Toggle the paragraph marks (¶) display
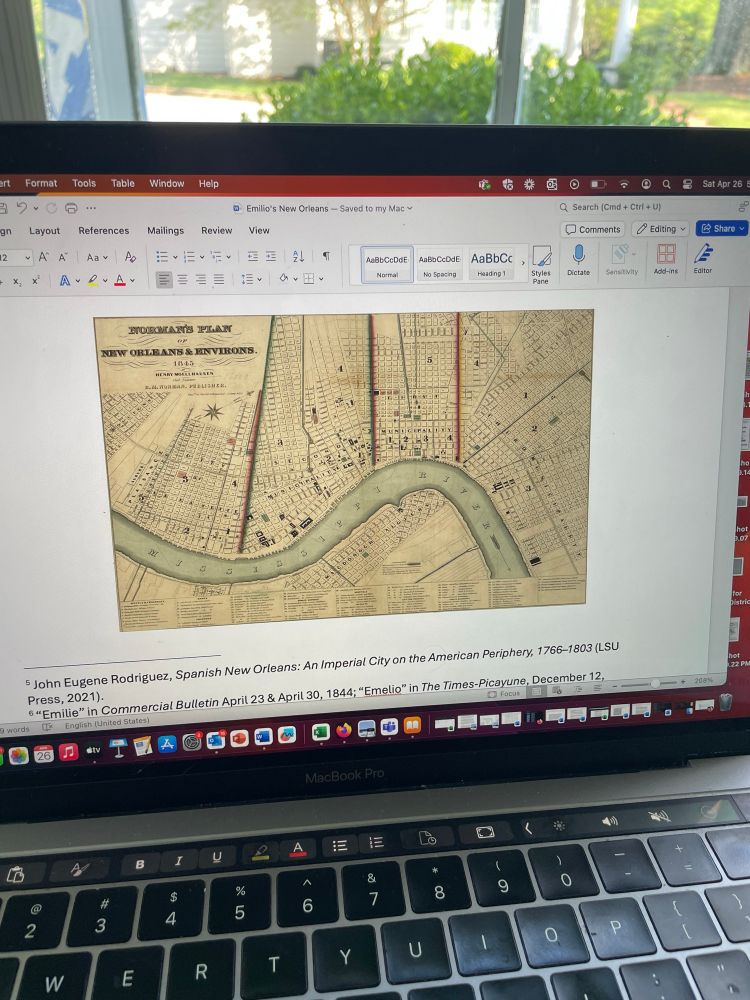Viewport: 750px width, 1000px height. [x=326, y=256]
